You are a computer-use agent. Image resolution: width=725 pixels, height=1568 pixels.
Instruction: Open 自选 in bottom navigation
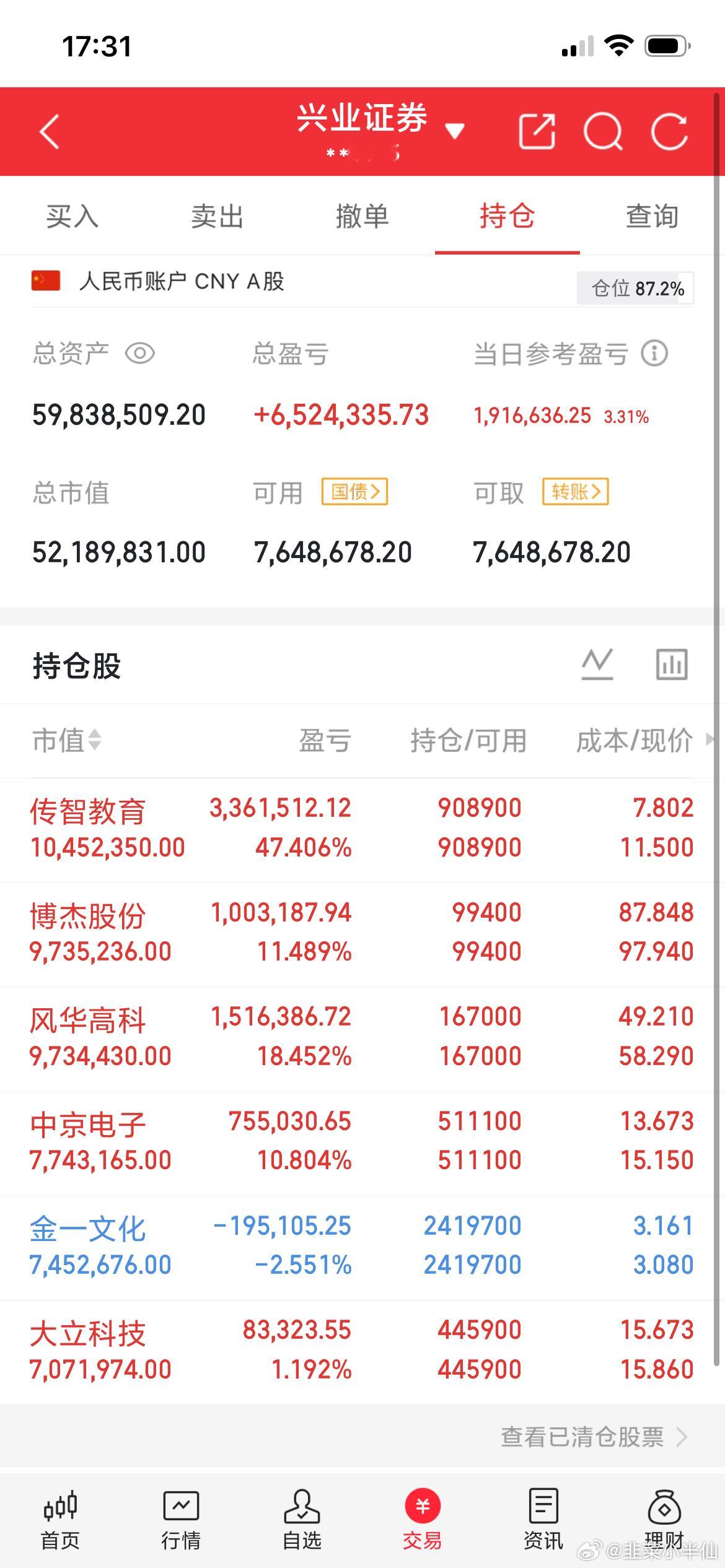[302, 1520]
